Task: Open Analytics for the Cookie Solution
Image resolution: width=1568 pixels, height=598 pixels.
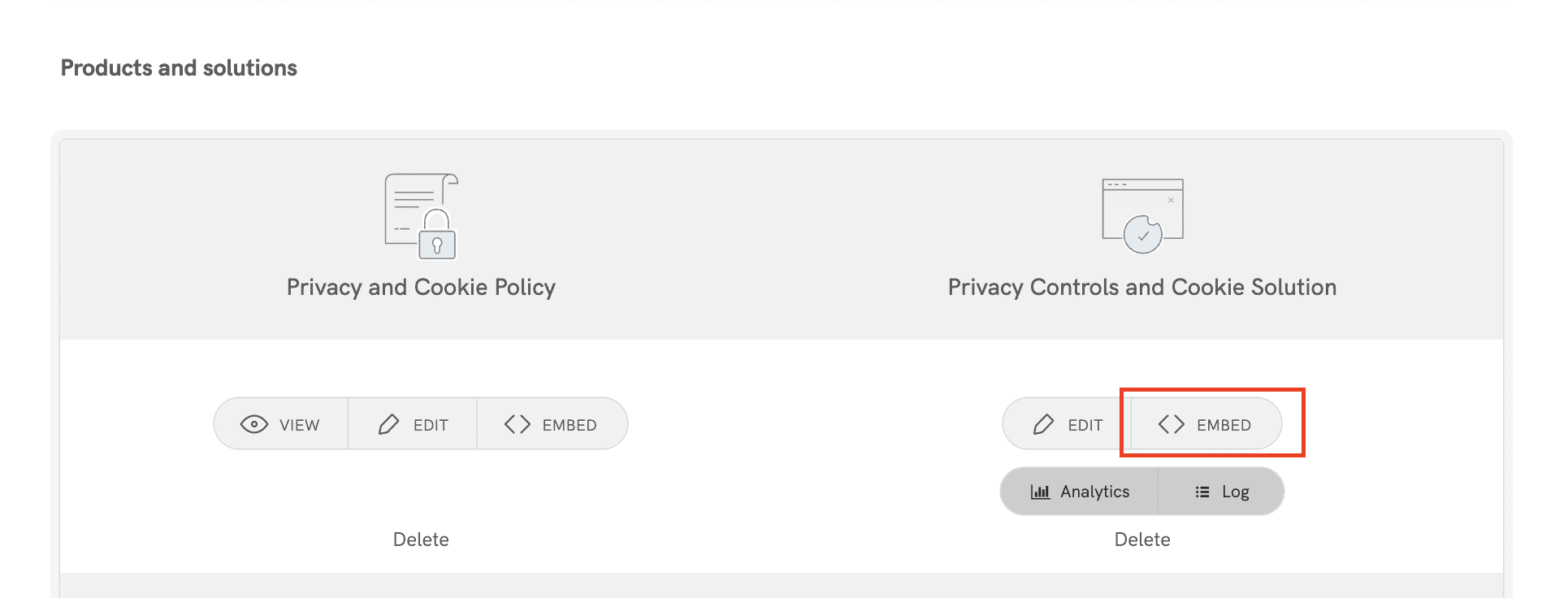Action: pyautogui.click(x=1081, y=491)
